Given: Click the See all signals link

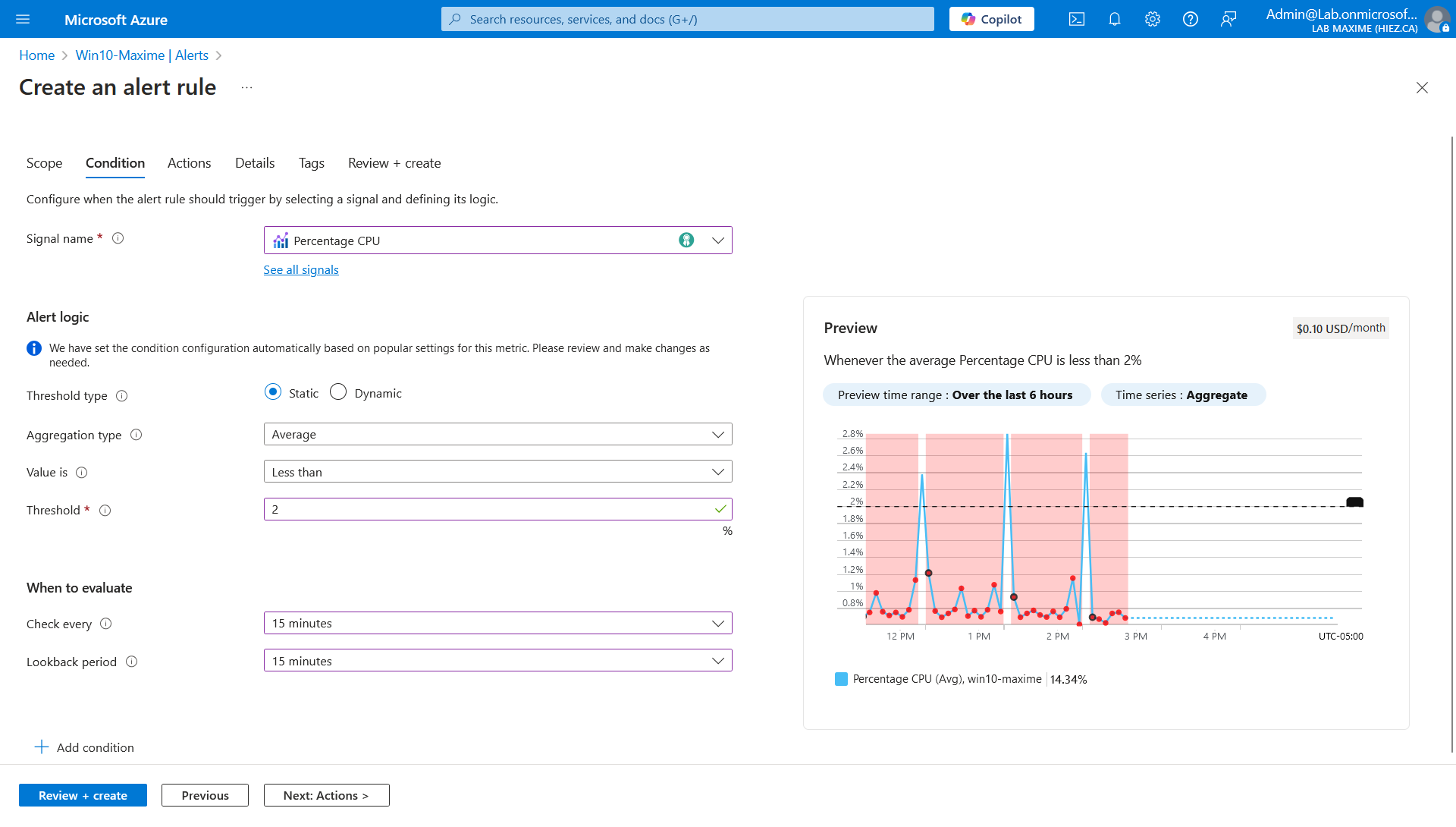Looking at the screenshot, I should pos(301,270).
